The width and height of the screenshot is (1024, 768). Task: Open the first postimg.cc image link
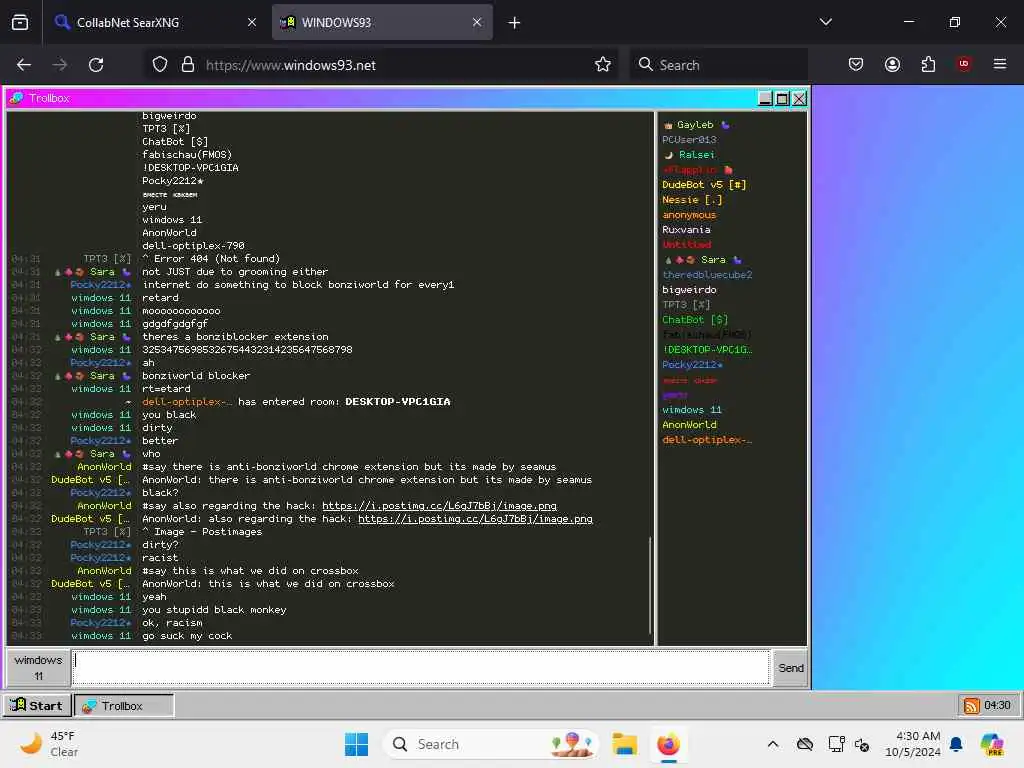tap(439, 505)
